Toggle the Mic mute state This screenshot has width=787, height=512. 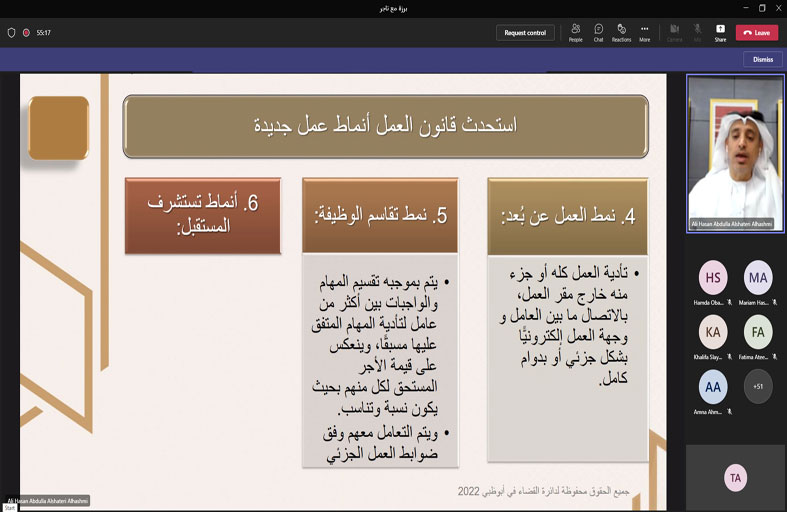[697, 32]
